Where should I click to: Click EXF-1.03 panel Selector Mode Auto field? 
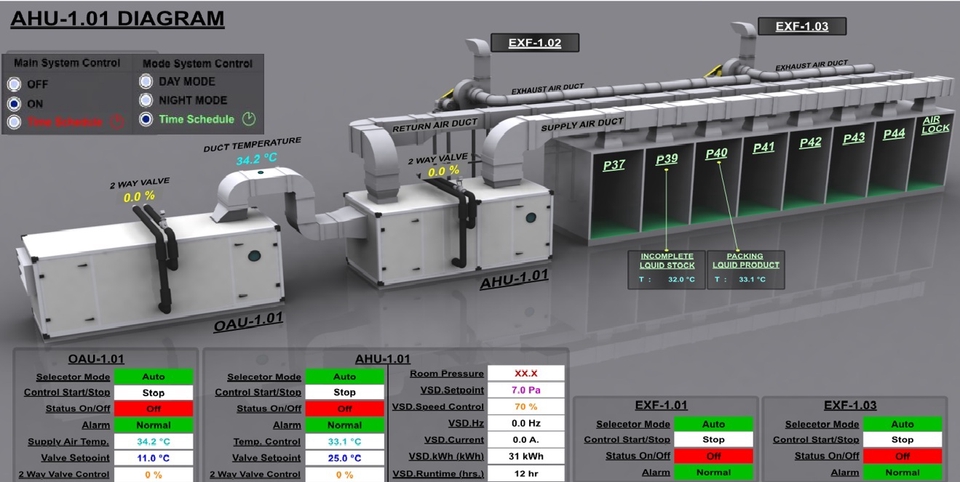pyautogui.click(x=902, y=424)
